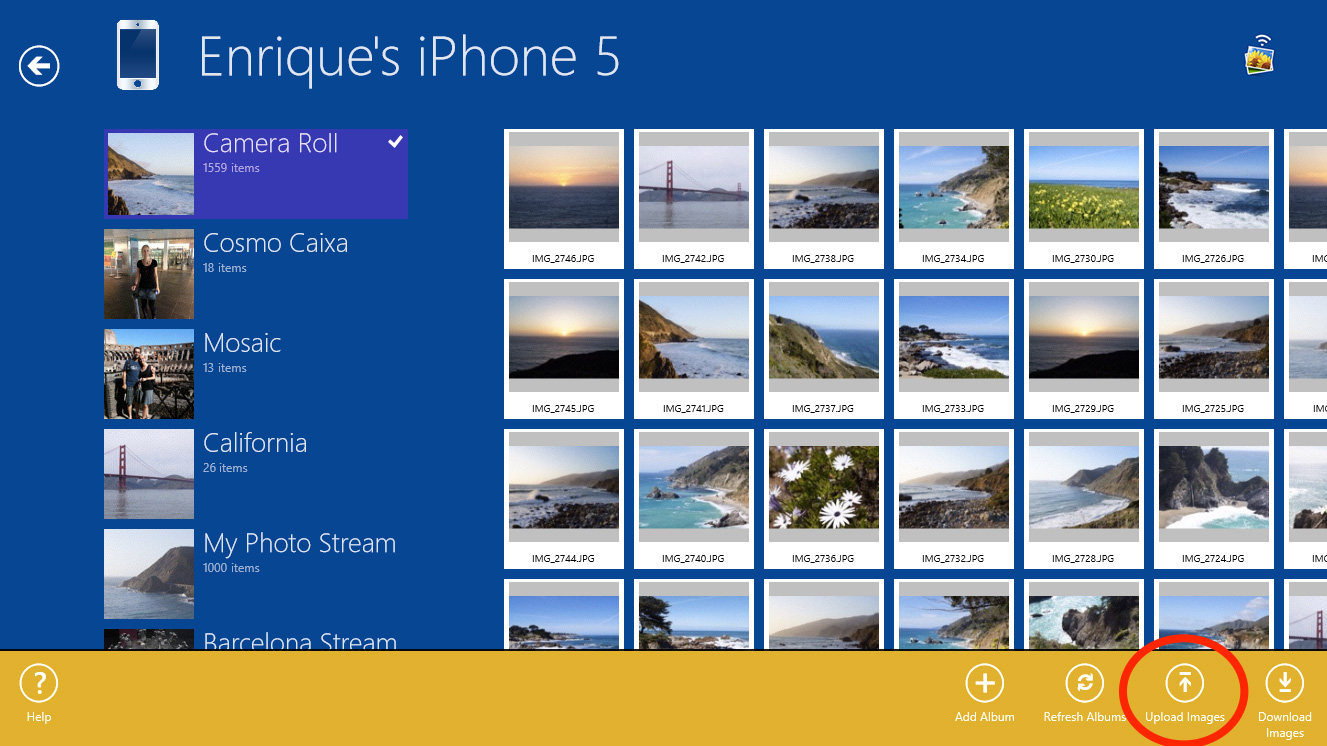Screen dimensions: 1327x746
Task: Select photo IMG_2740.JPG
Action: pos(694,499)
